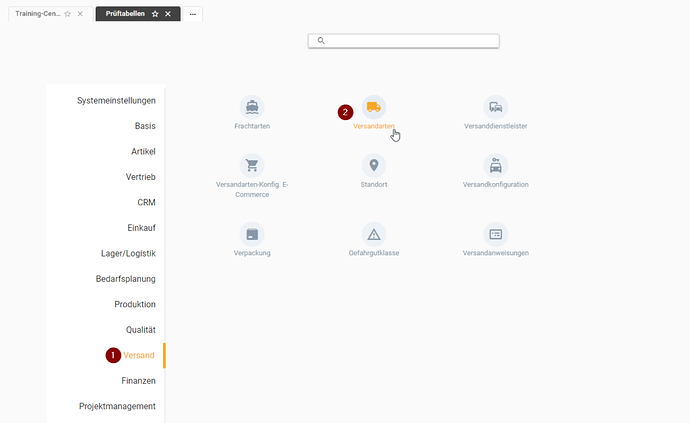Close the Training-Center tab

(x=80, y=14)
